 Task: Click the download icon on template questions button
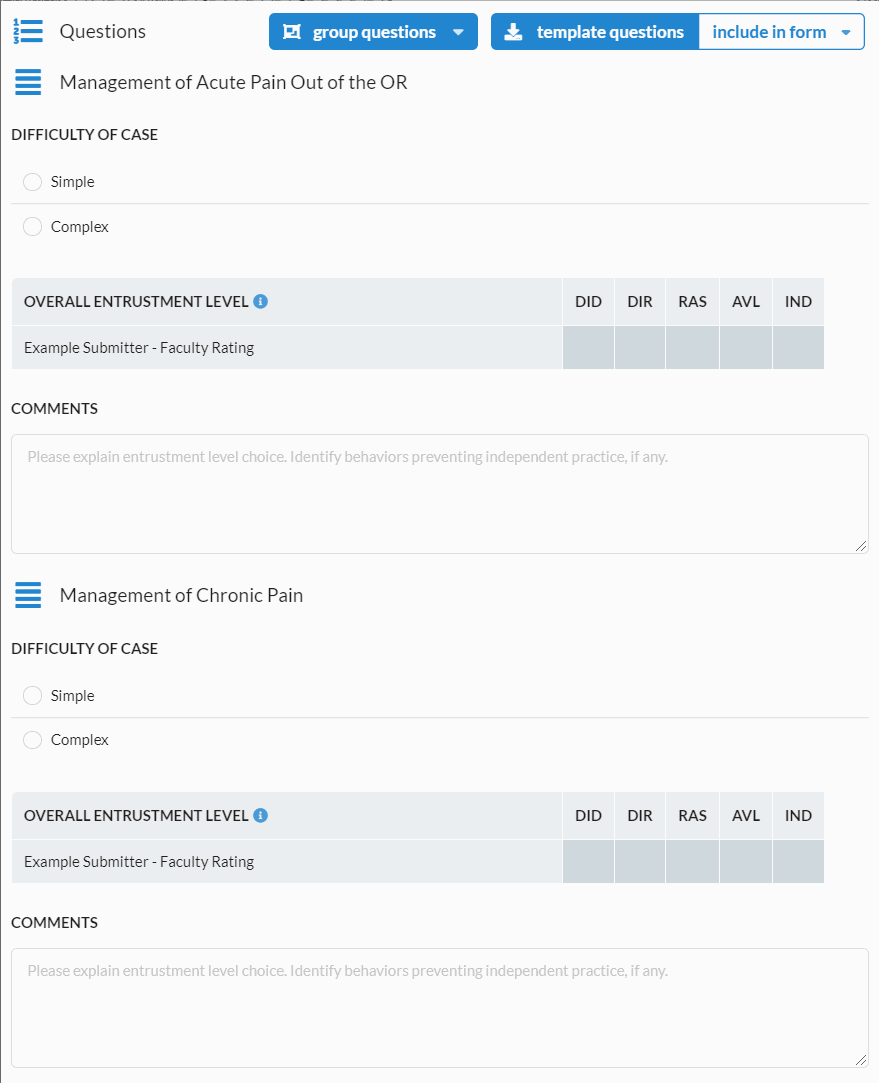tap(514, 32)
